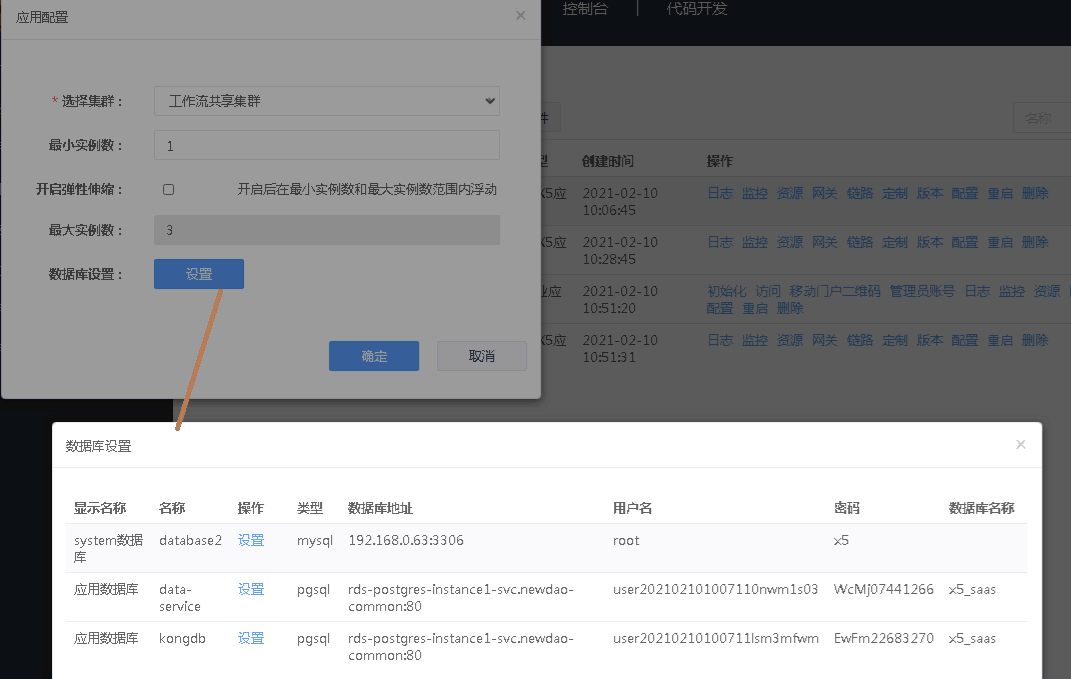Switch to the 控制台 tab
This screenshot has height=679, width=1071.
tap(585, 9)
